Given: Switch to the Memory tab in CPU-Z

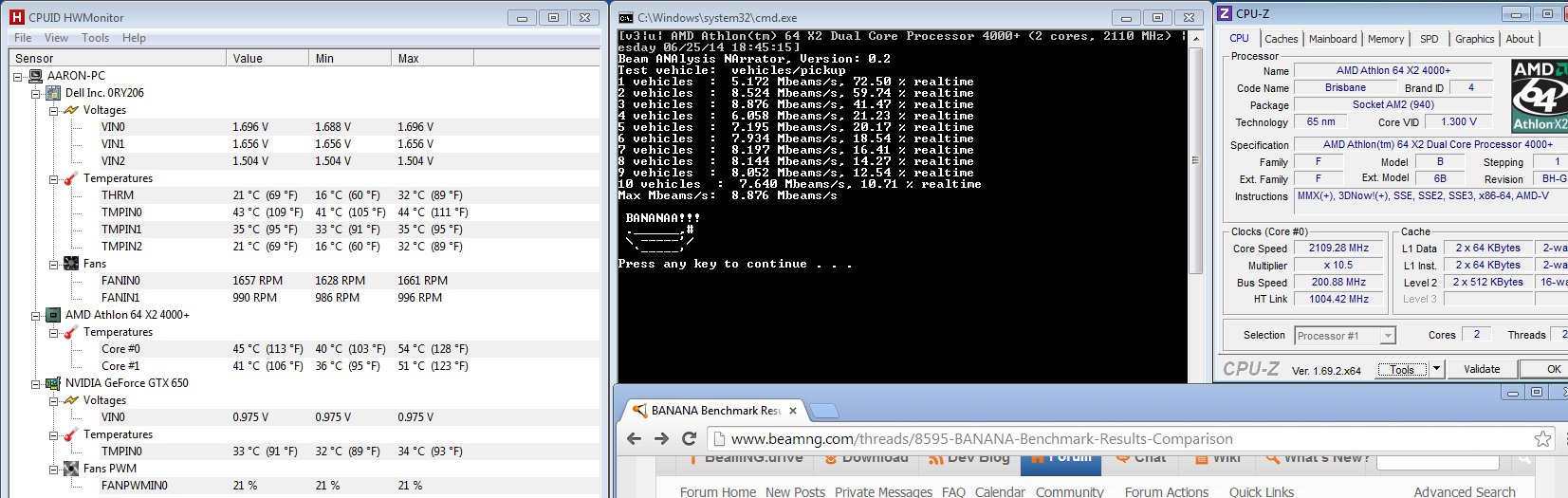Looking at the screenshot, I should (x=1386, y=39).
